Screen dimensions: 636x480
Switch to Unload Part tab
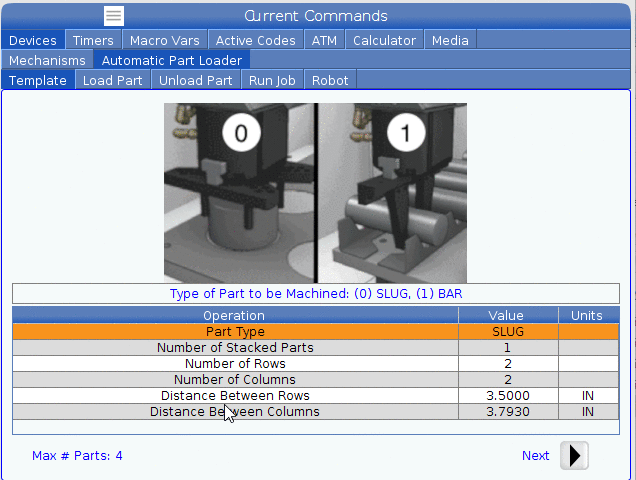[x=195, y=80]
